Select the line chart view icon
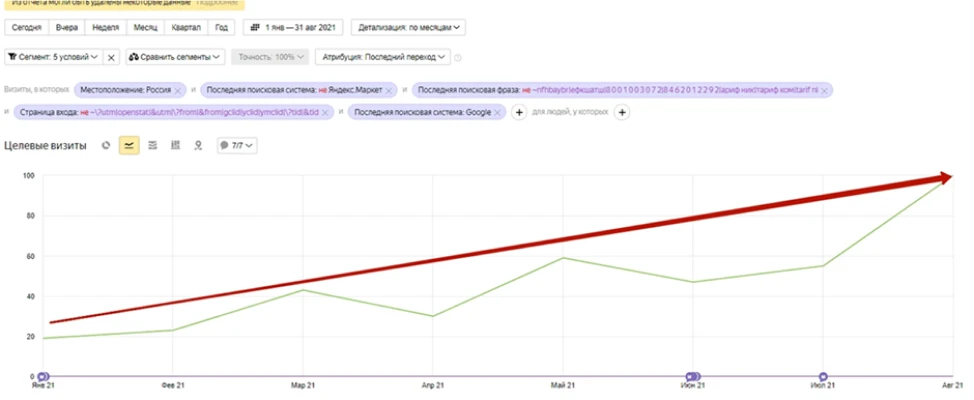 pos(129,146)
